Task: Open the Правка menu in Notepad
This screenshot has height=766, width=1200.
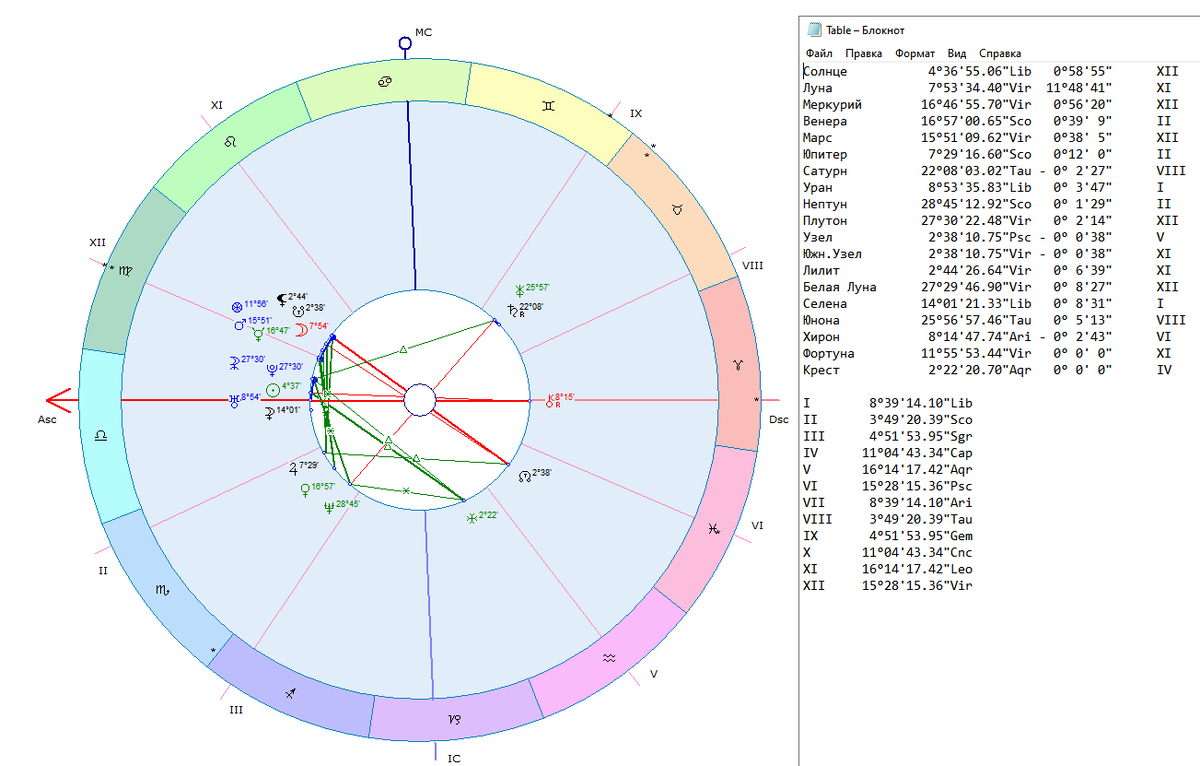Action: pyautogui.click(x=863, y=53)
